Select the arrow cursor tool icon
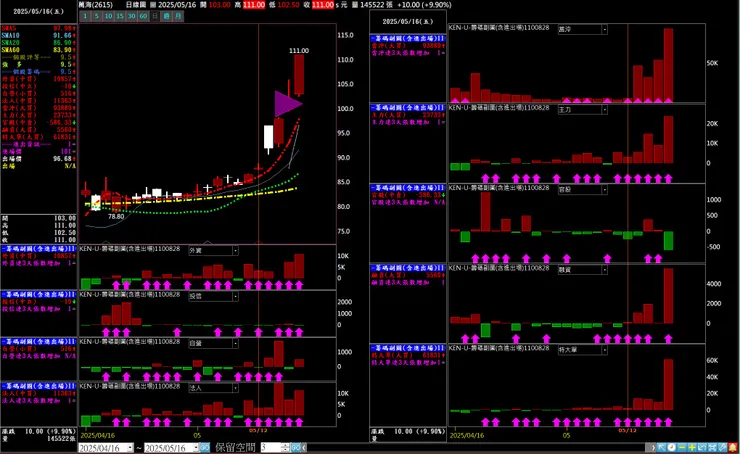740x454 pixels. 661,447
